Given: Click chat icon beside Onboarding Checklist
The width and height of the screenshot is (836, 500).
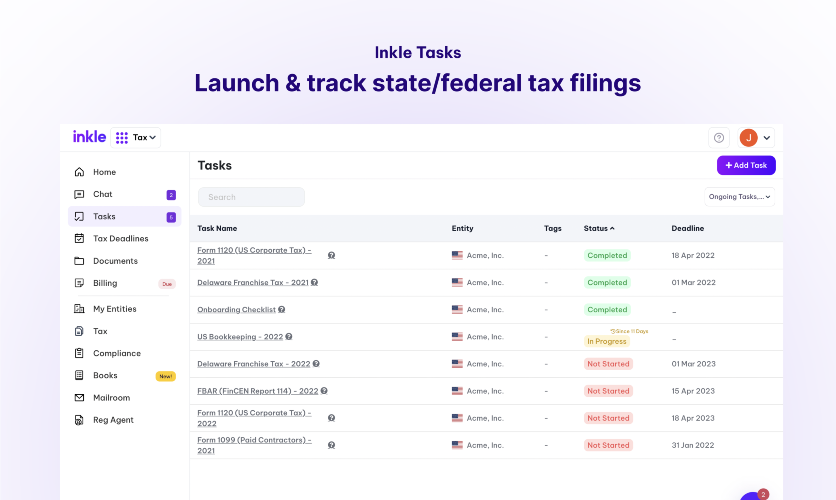Looking at the screenshot, I should (282, 310).
